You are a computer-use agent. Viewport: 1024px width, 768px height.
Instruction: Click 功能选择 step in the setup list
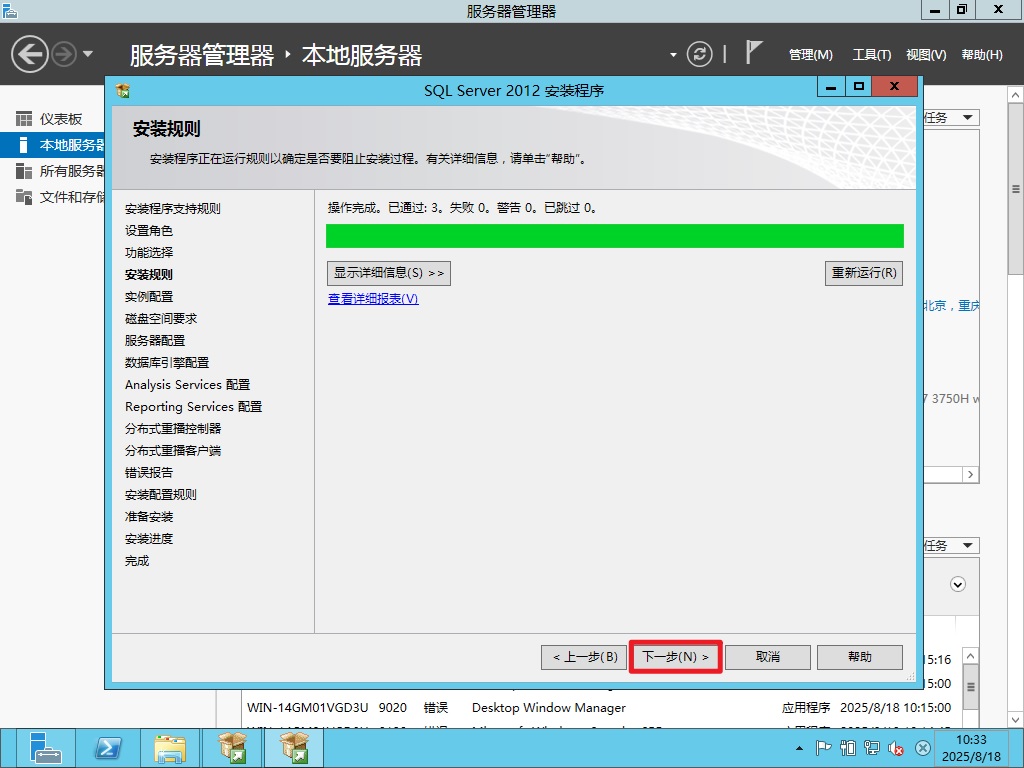(x=149, y=253)
